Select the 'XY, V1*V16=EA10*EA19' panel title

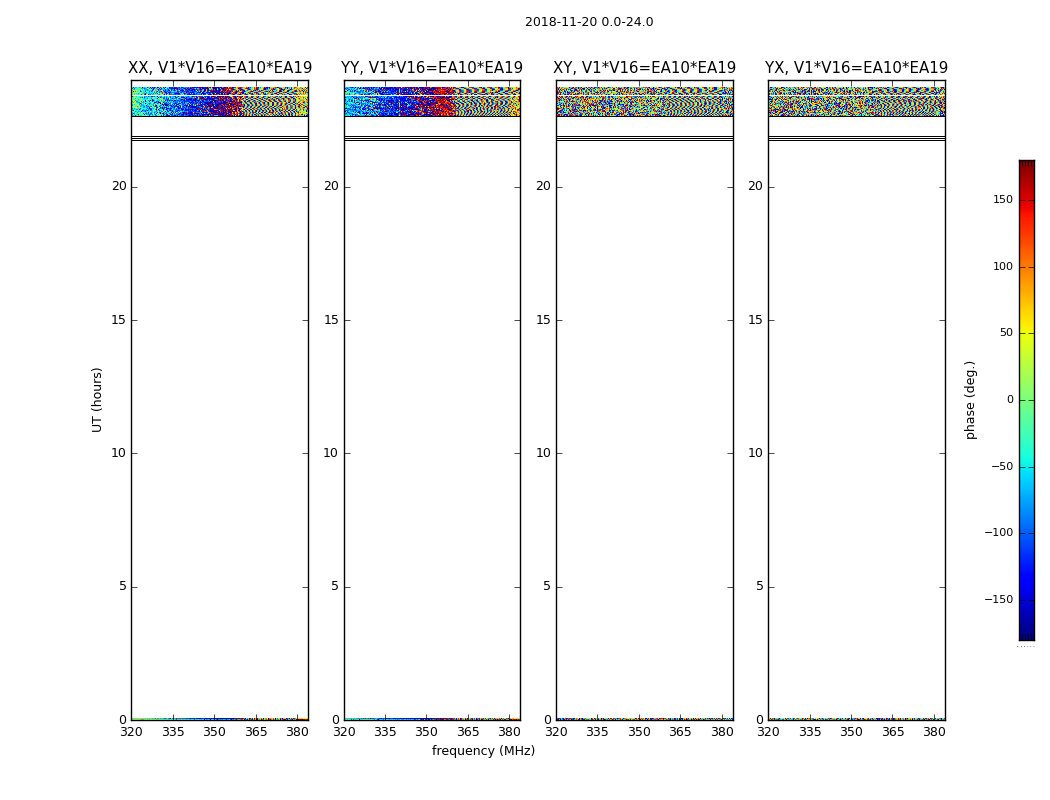click(x=644, y=68)
